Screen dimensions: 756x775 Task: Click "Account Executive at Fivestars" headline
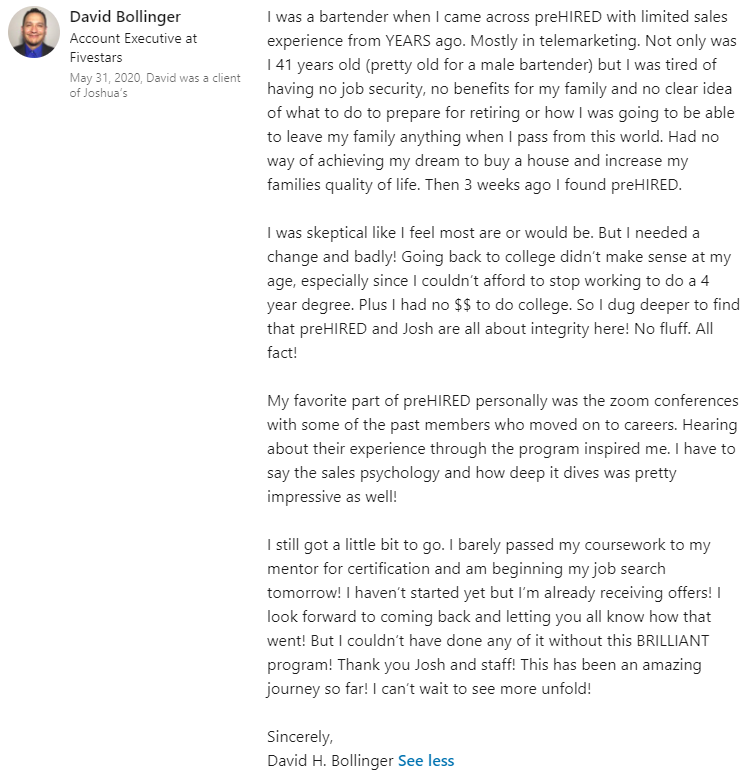133,47
